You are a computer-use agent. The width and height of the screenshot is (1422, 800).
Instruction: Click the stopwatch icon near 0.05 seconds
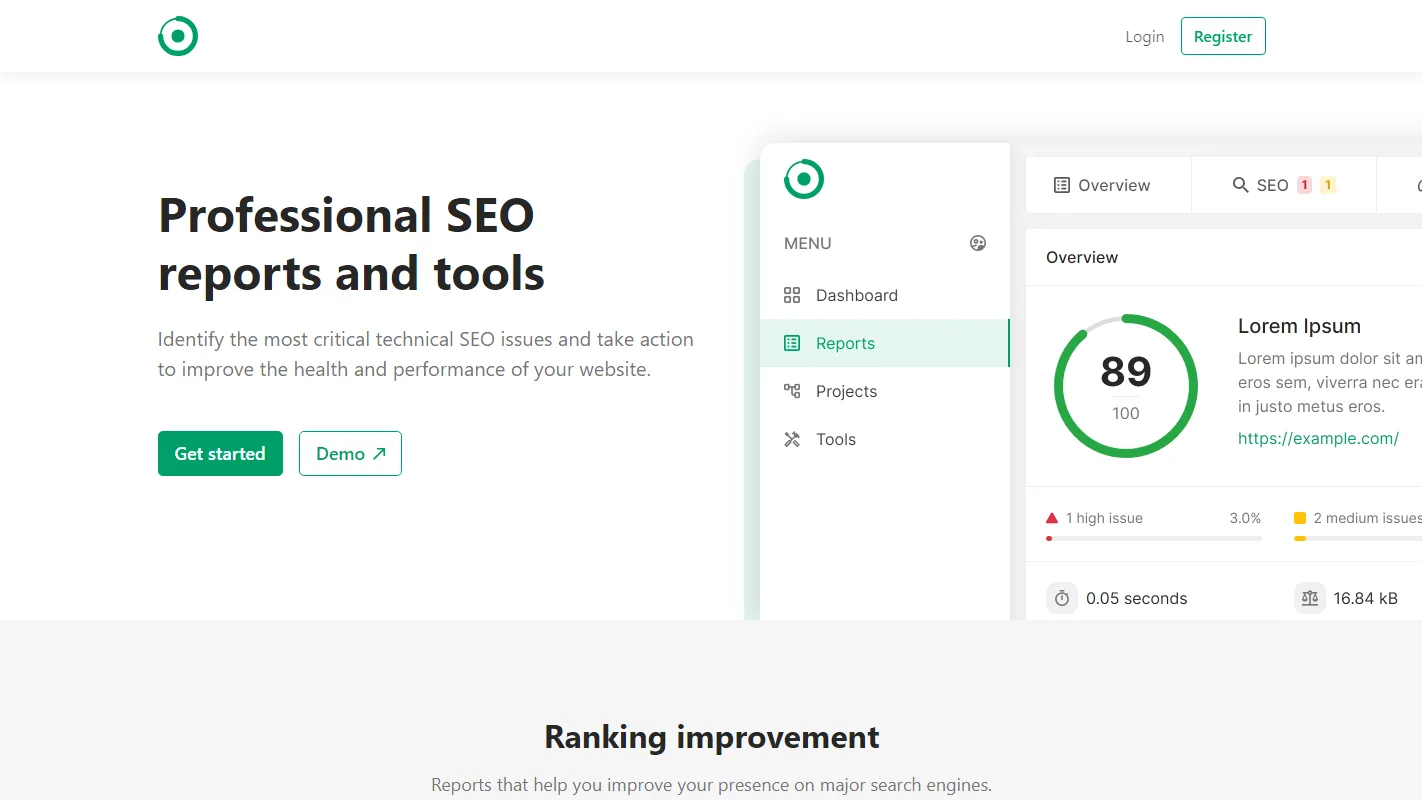[1062, 598]
